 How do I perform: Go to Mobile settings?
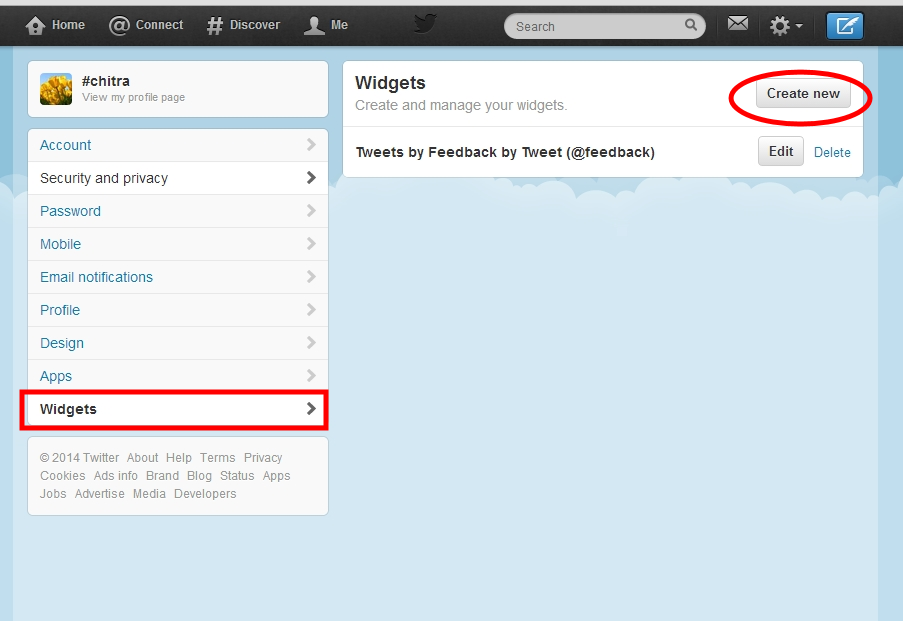coord(60,244)
